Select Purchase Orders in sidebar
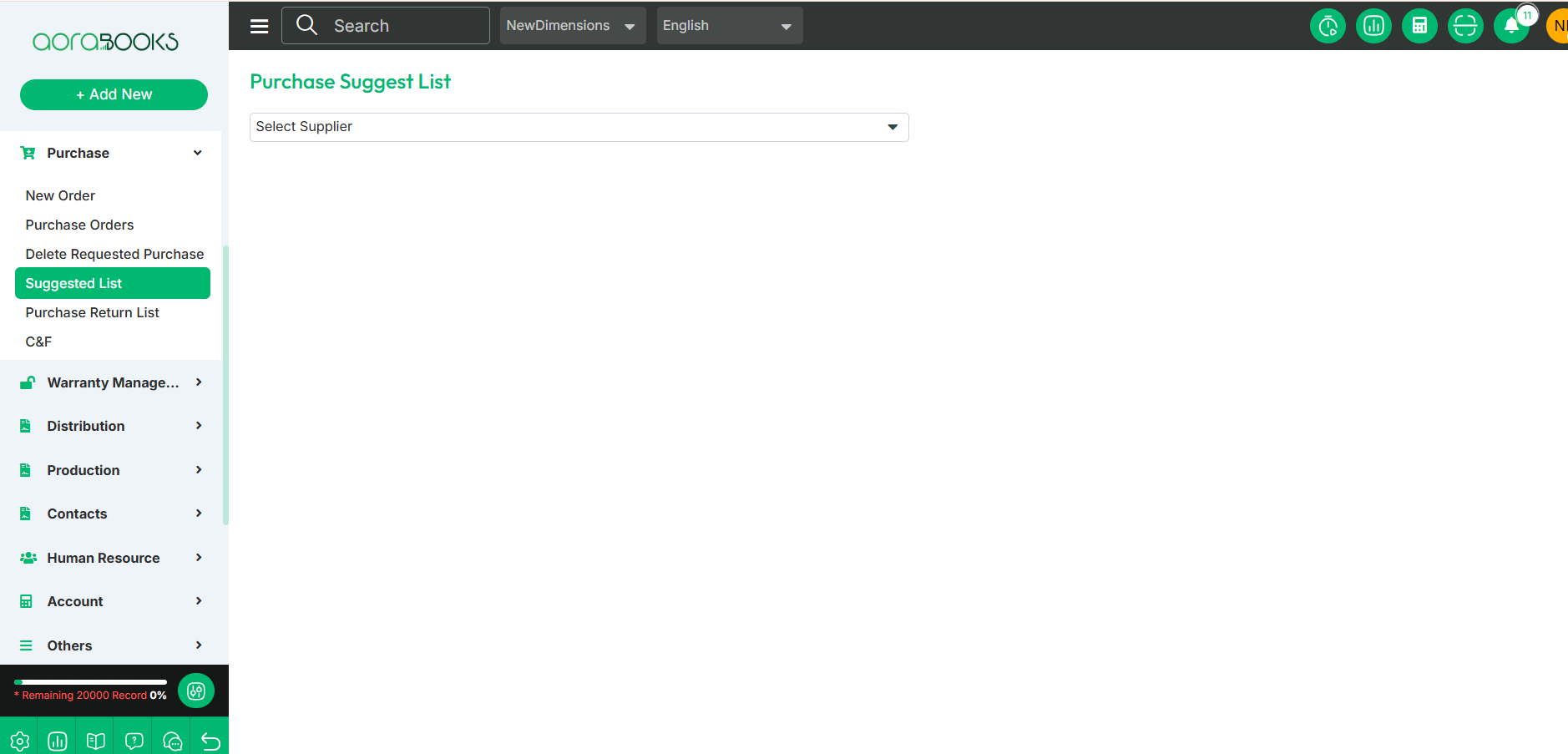This screenshot has width=1568, height=754. pyautogui.click(x=79, y=225)
